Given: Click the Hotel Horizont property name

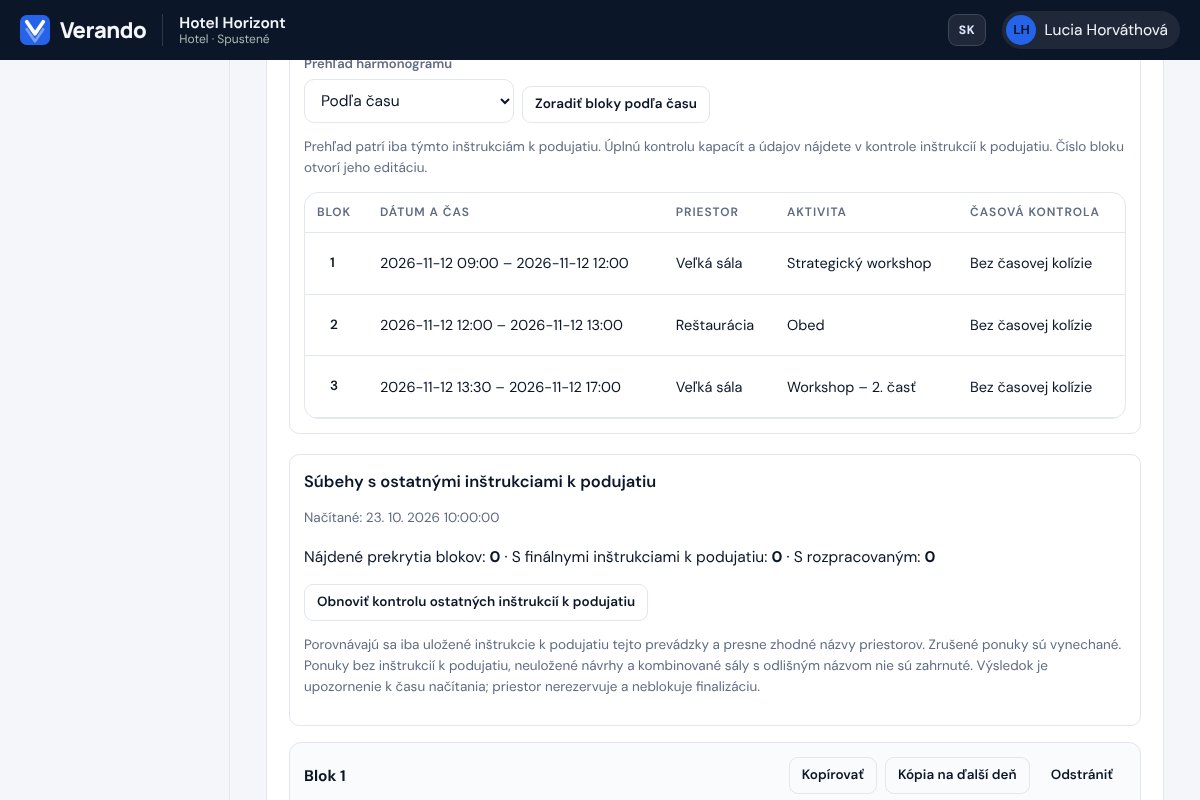Looking at the screenshot, I should (232, 22).
